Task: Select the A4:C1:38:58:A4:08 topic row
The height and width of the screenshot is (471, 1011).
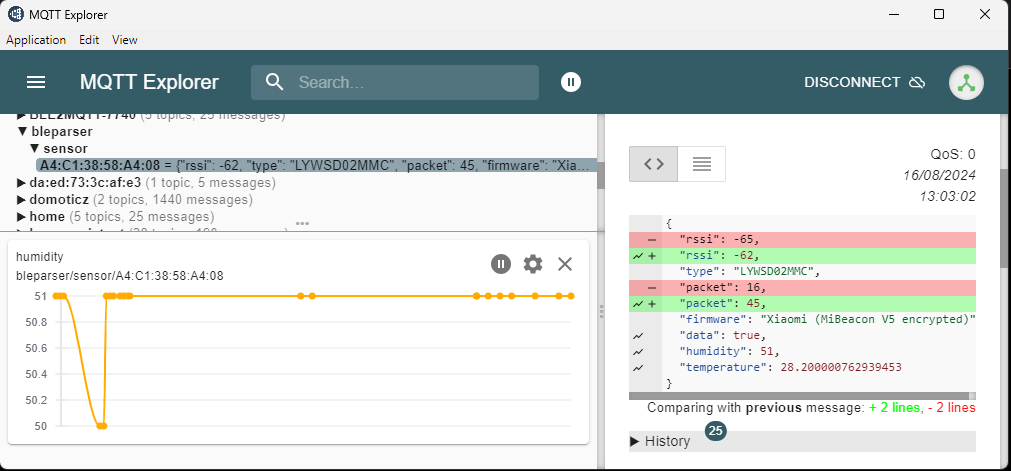Action: pyautogui.click(x=316, y=166)
